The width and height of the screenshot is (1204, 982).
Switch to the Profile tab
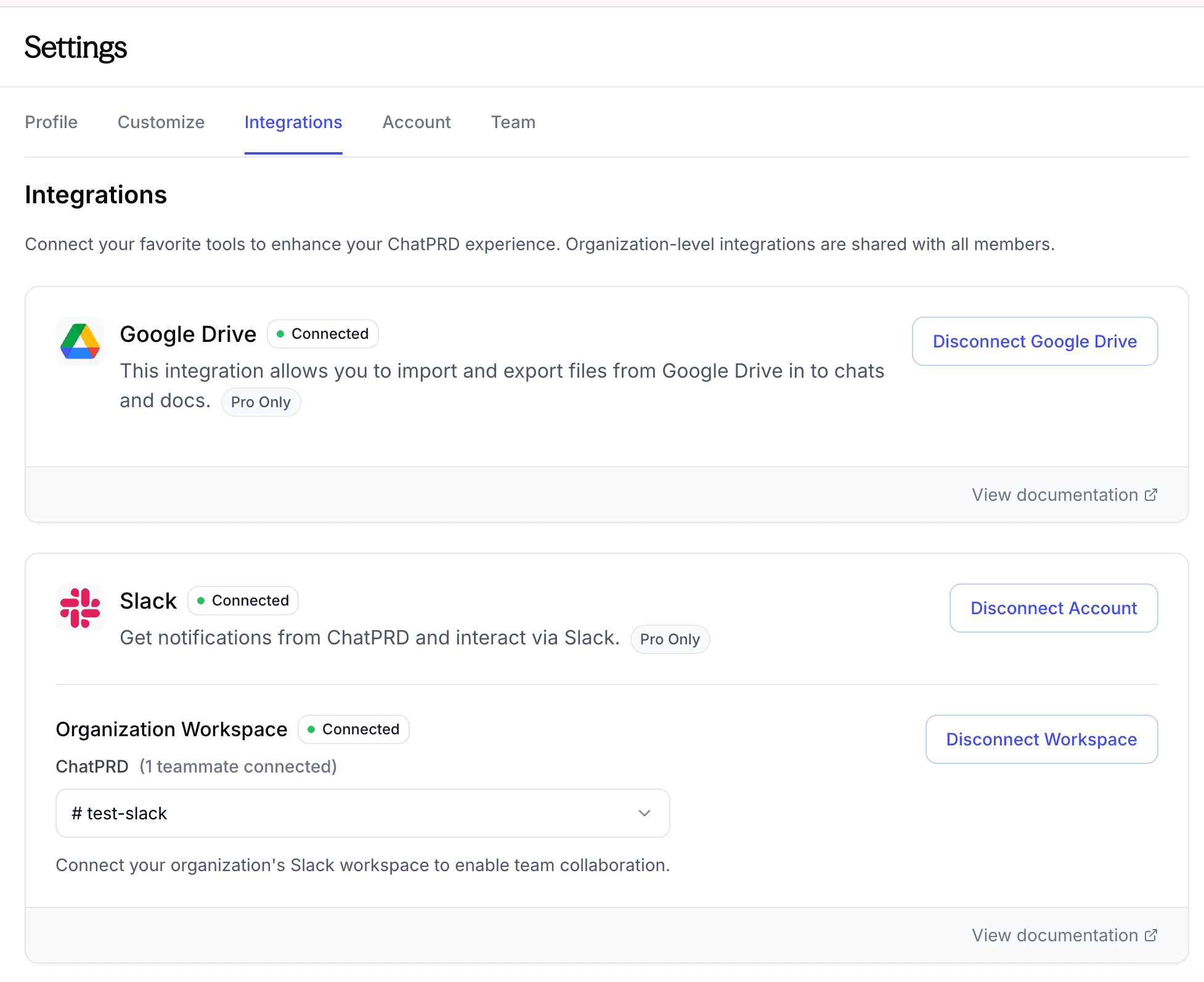51,122
